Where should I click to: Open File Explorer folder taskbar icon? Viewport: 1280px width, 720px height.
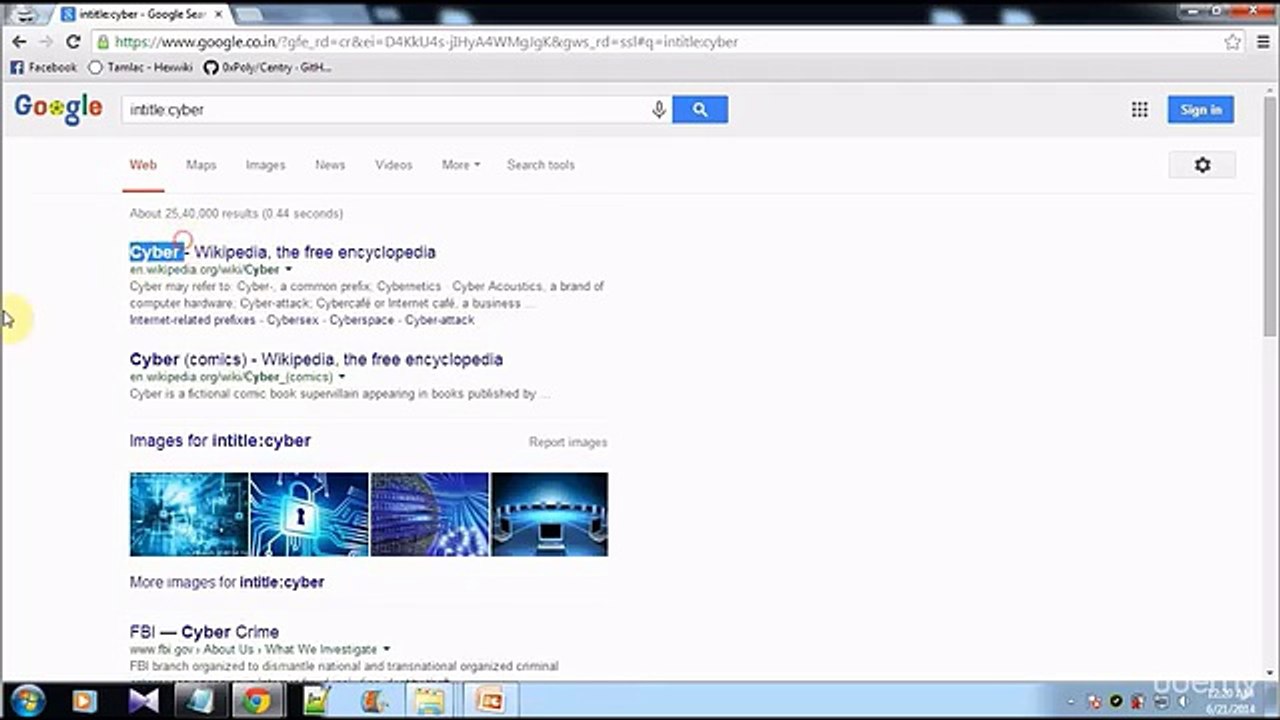430,701
